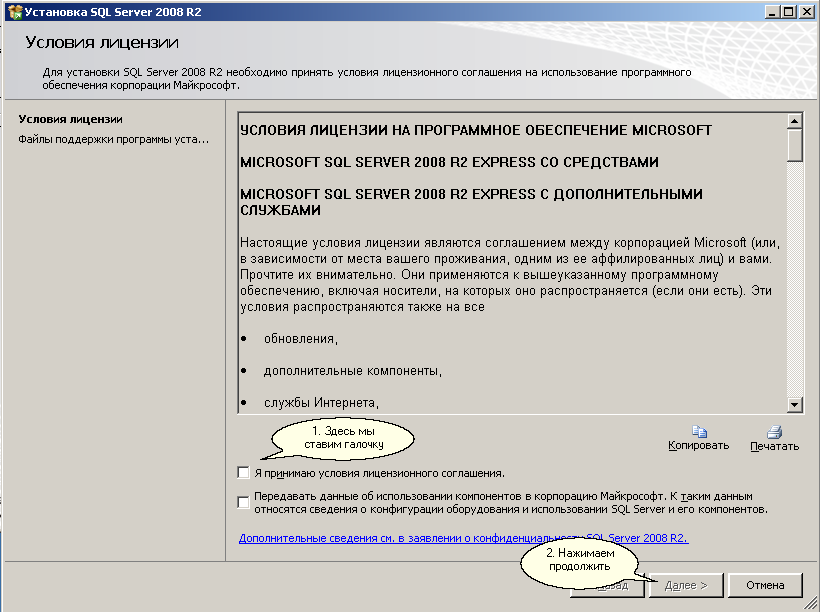The width and height of the screenshot is (820, 612).
Task: Click the scrollbar down arrow icon
Action: click(x=795, y=404)
